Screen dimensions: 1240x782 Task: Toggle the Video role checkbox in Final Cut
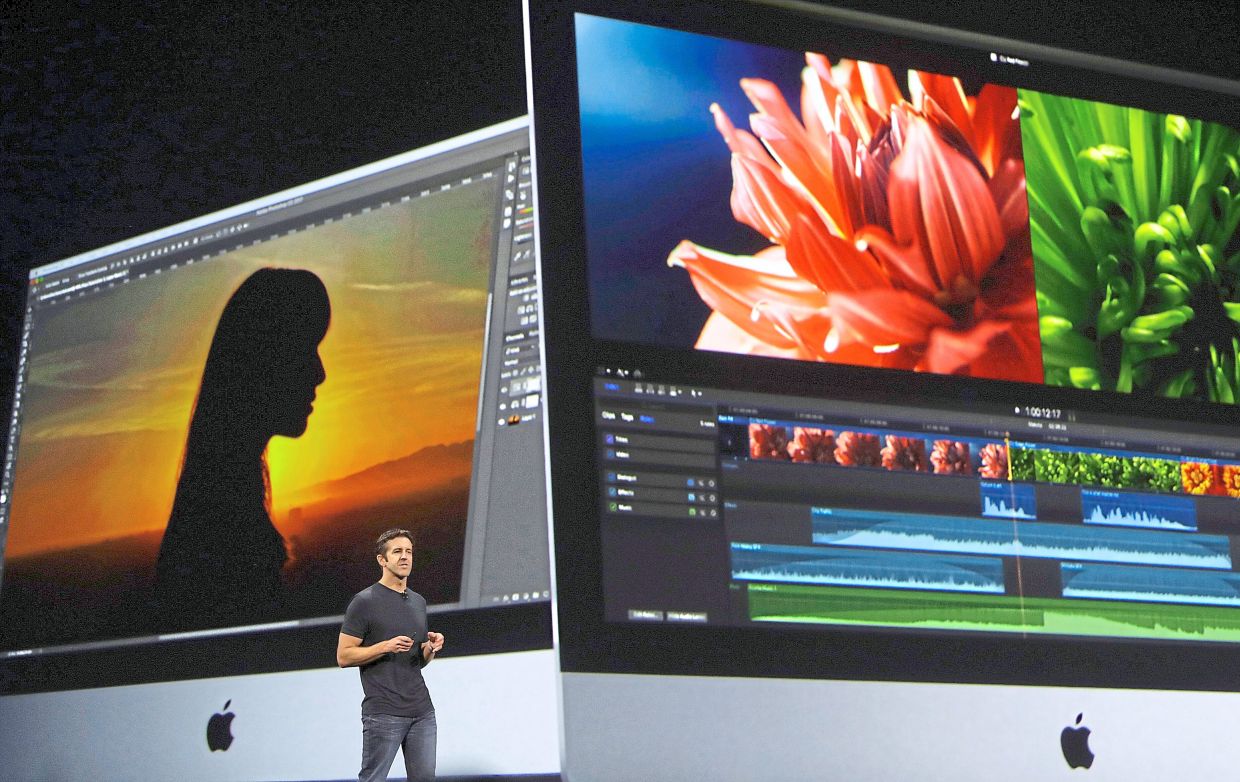point(611,454)
